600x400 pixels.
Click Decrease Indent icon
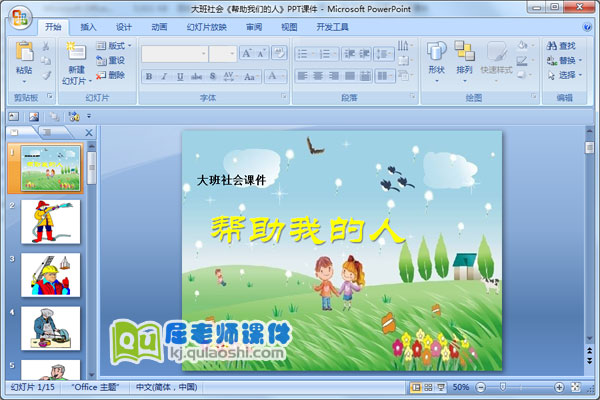349,54
